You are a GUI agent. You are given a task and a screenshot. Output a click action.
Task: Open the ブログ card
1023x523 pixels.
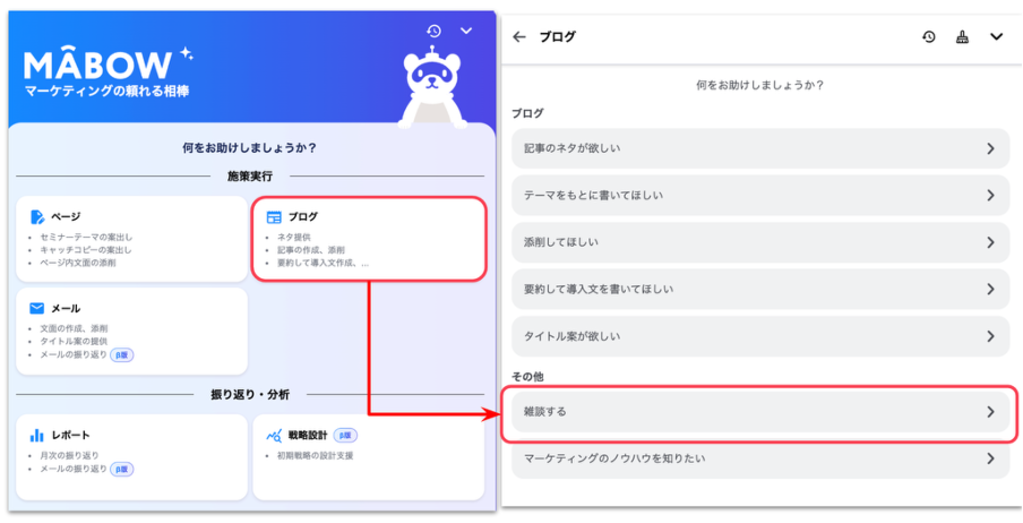coord(368,238)
